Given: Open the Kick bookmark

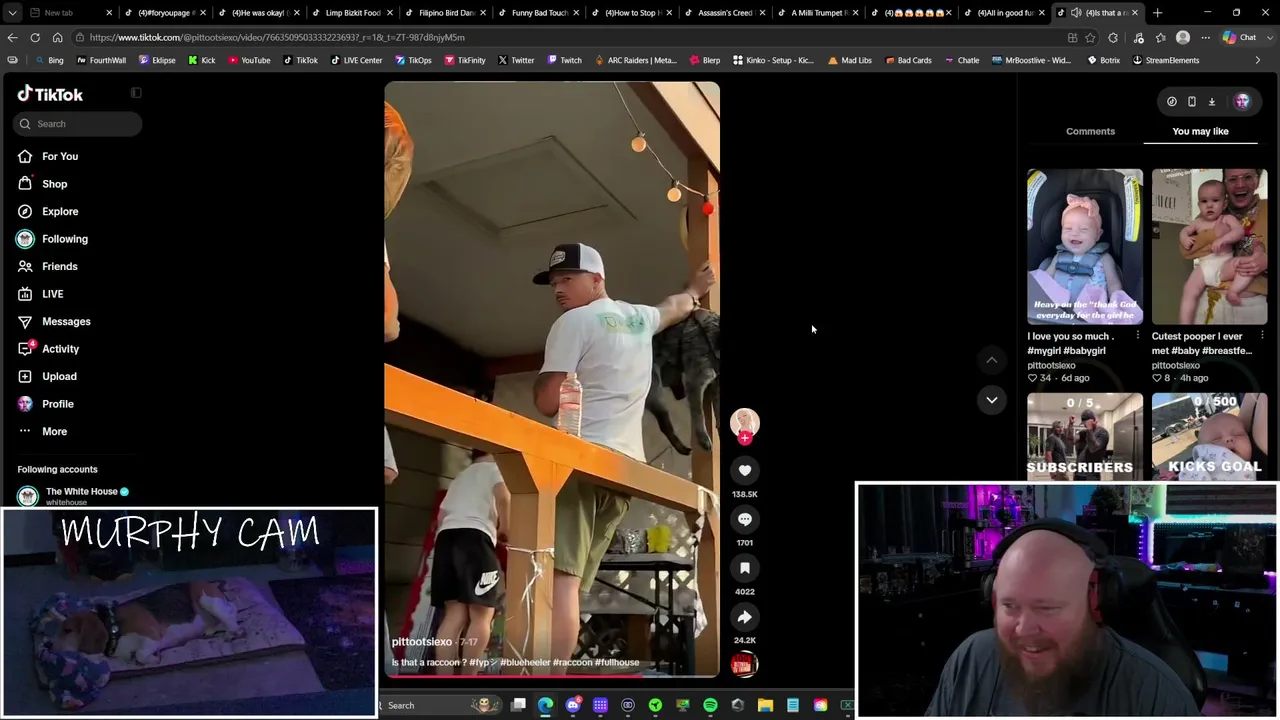Looking at the screenshot, I should point(201,60).
